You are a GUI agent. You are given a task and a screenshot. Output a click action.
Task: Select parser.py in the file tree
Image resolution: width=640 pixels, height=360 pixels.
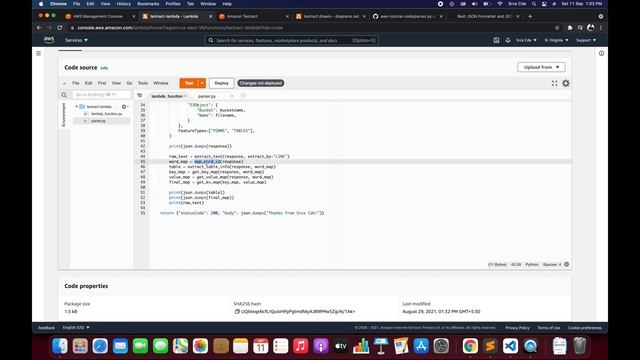point(98,121)
